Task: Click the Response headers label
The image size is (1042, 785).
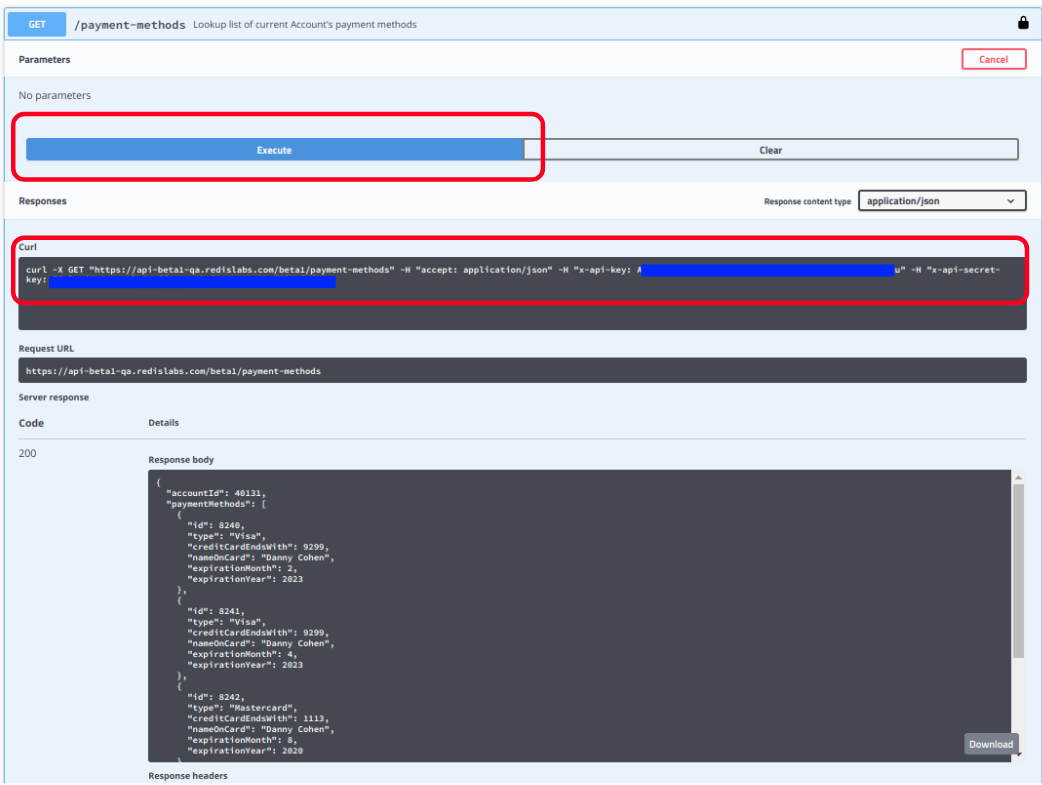Action: coord(188,775)
